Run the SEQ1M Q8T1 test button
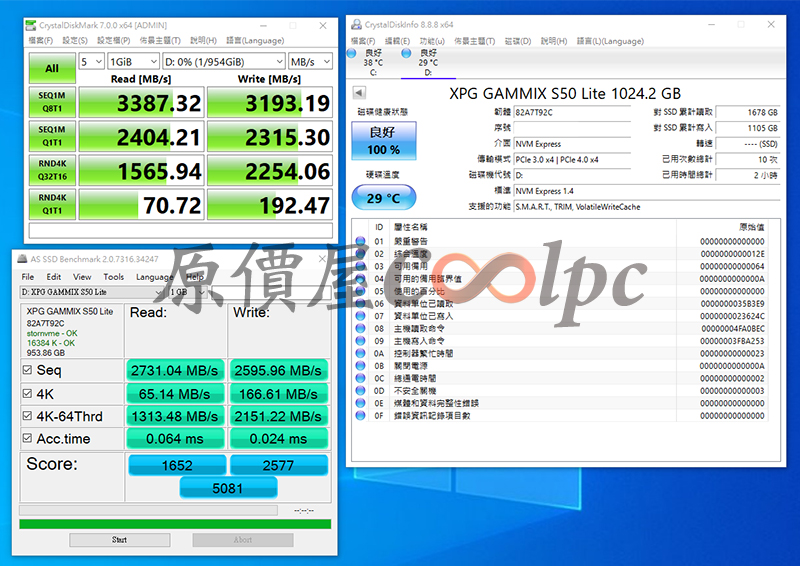Image resolution: width=800 pixels, height=566 pixels. 52,102
